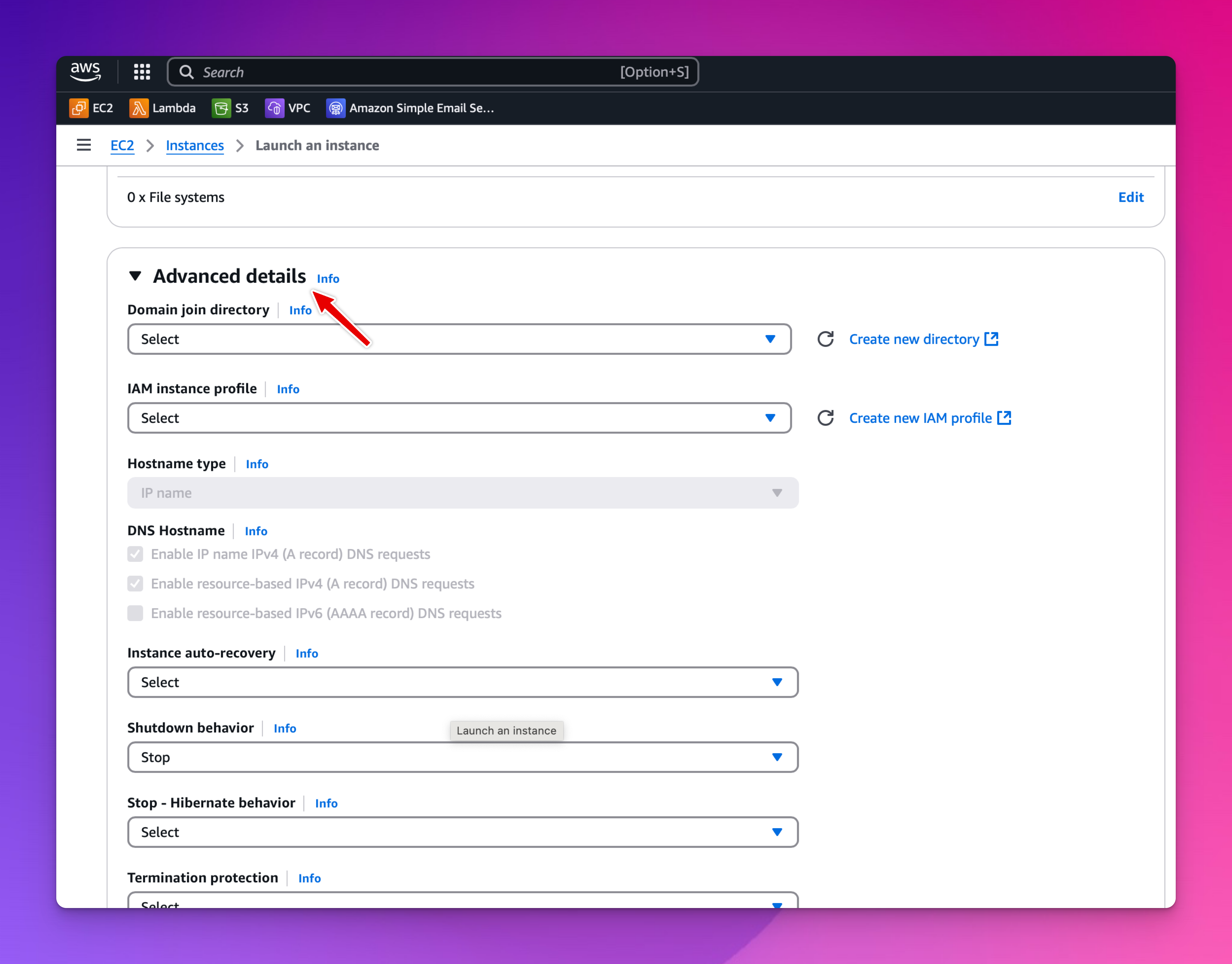This screenshot has width=1232, height=964.
Task: Open Info link for Hostname type
Action: tap(257, 464)
